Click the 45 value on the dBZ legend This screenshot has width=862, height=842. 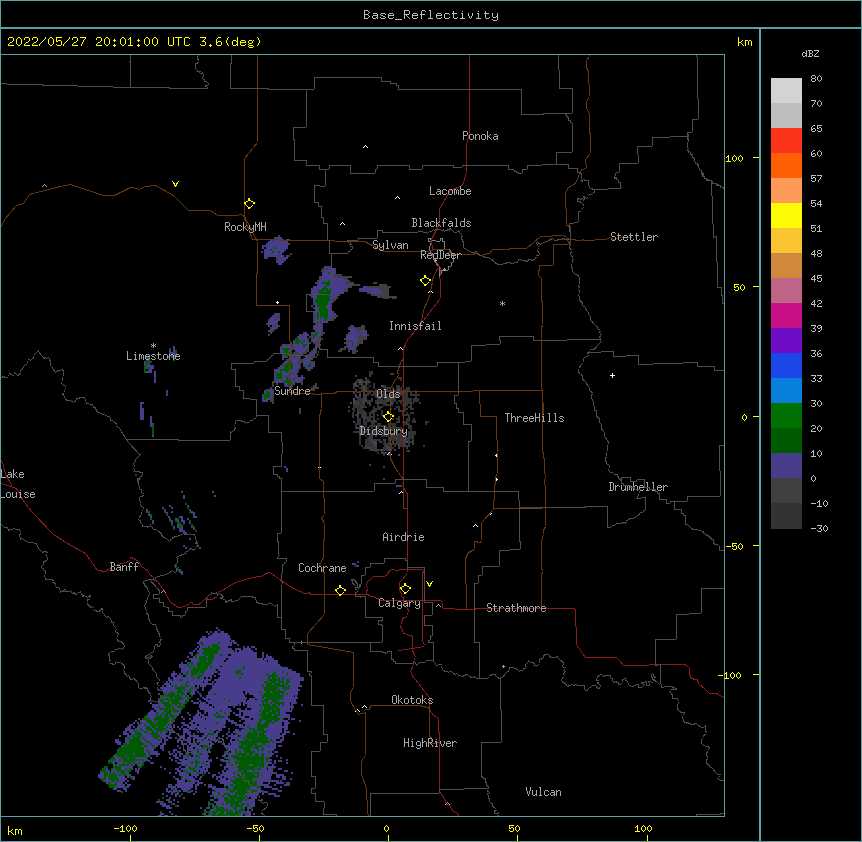(816, 279)
